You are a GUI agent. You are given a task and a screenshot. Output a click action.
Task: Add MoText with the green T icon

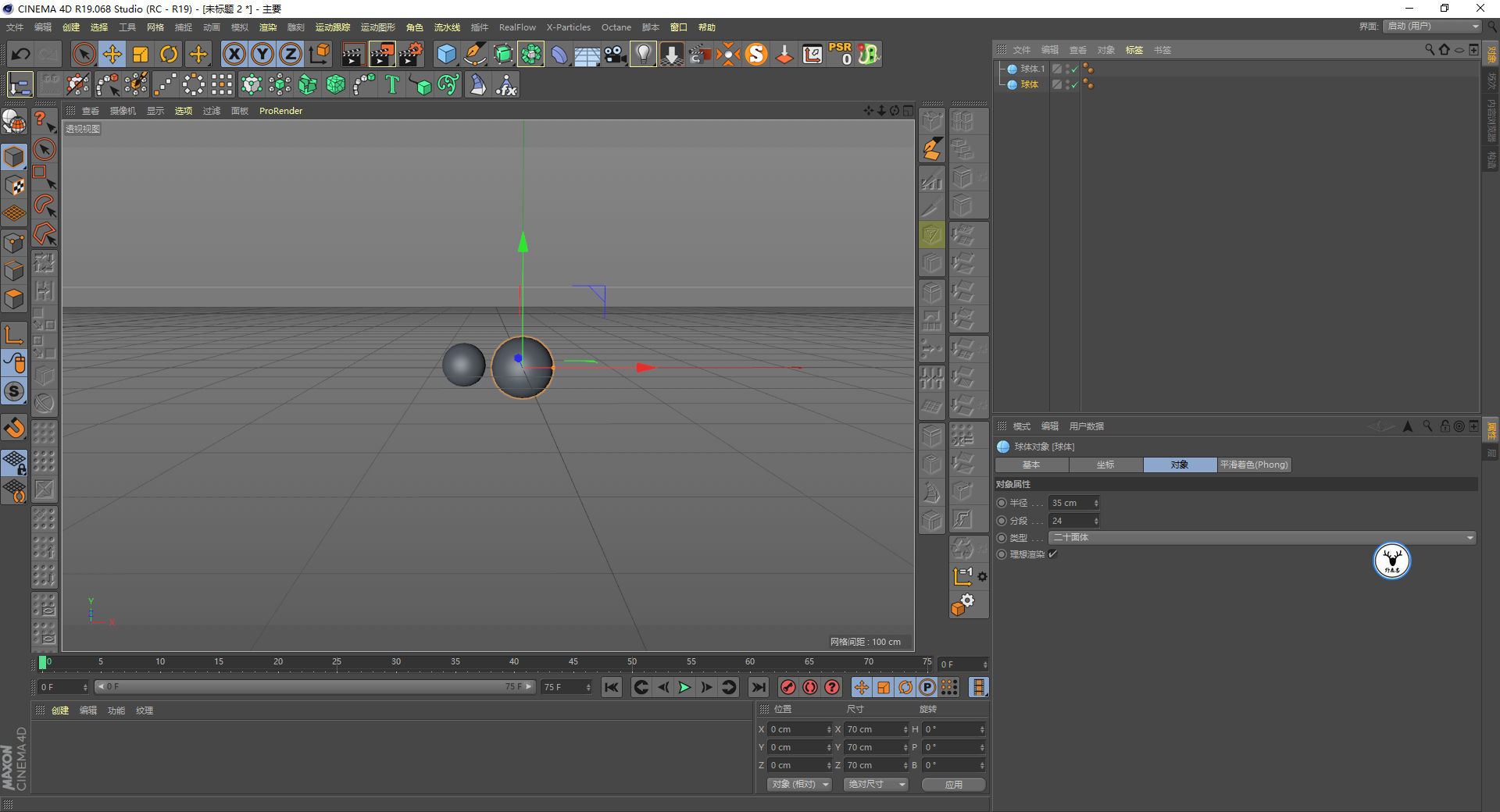pyautogui.click(x=392, y=84)
